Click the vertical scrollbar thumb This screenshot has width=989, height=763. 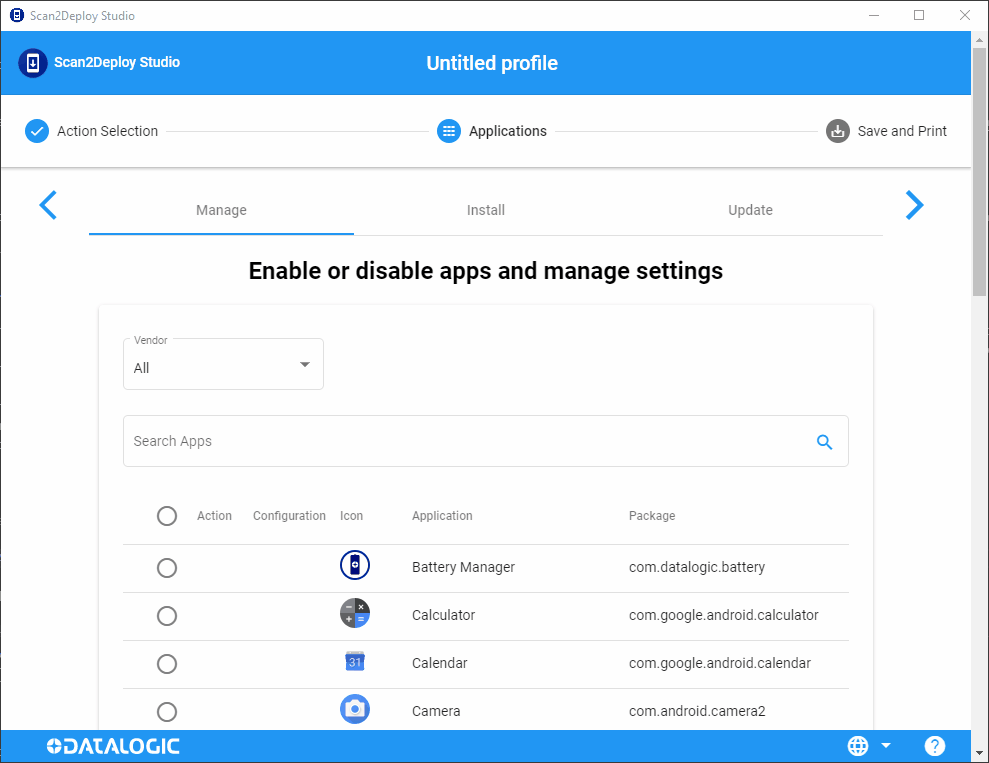point(980,172)
